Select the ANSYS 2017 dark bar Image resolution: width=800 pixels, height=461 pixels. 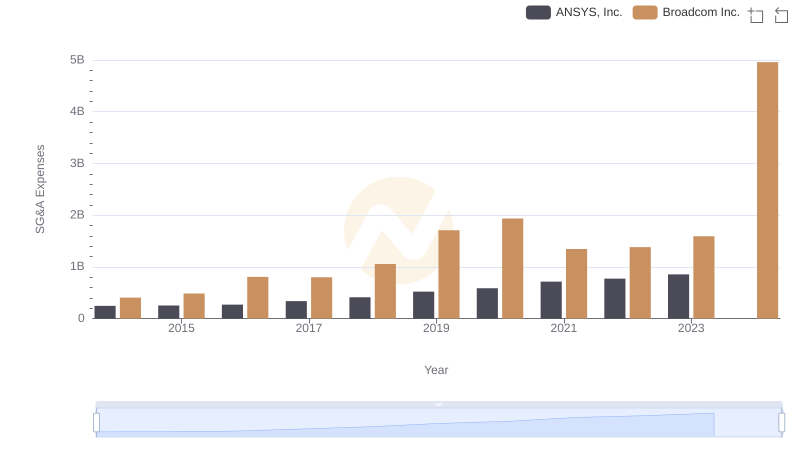click(296, 310)
